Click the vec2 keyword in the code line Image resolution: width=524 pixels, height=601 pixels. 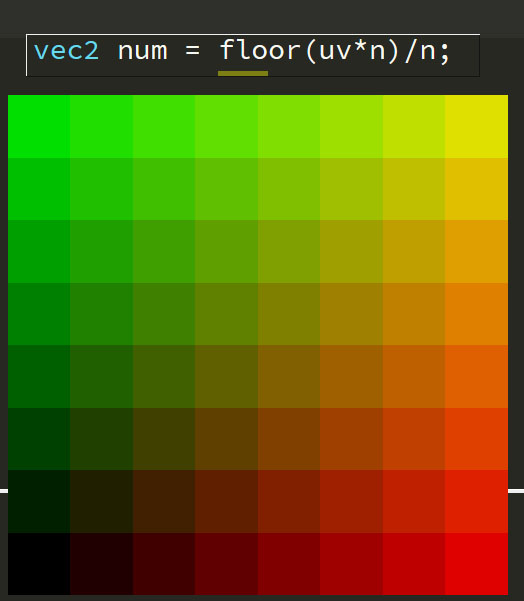tap(67, 51)
